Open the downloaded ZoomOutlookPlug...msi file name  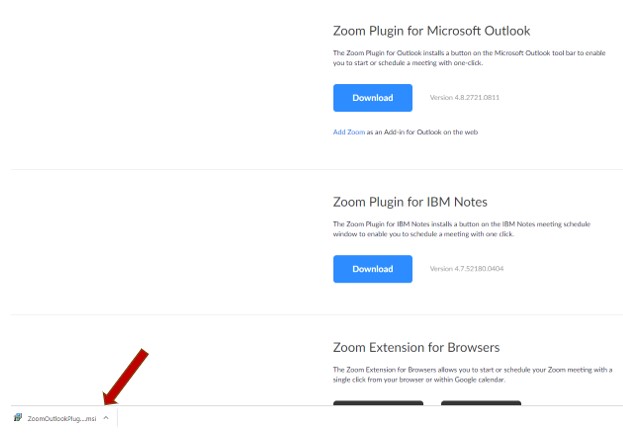point(62,418)
